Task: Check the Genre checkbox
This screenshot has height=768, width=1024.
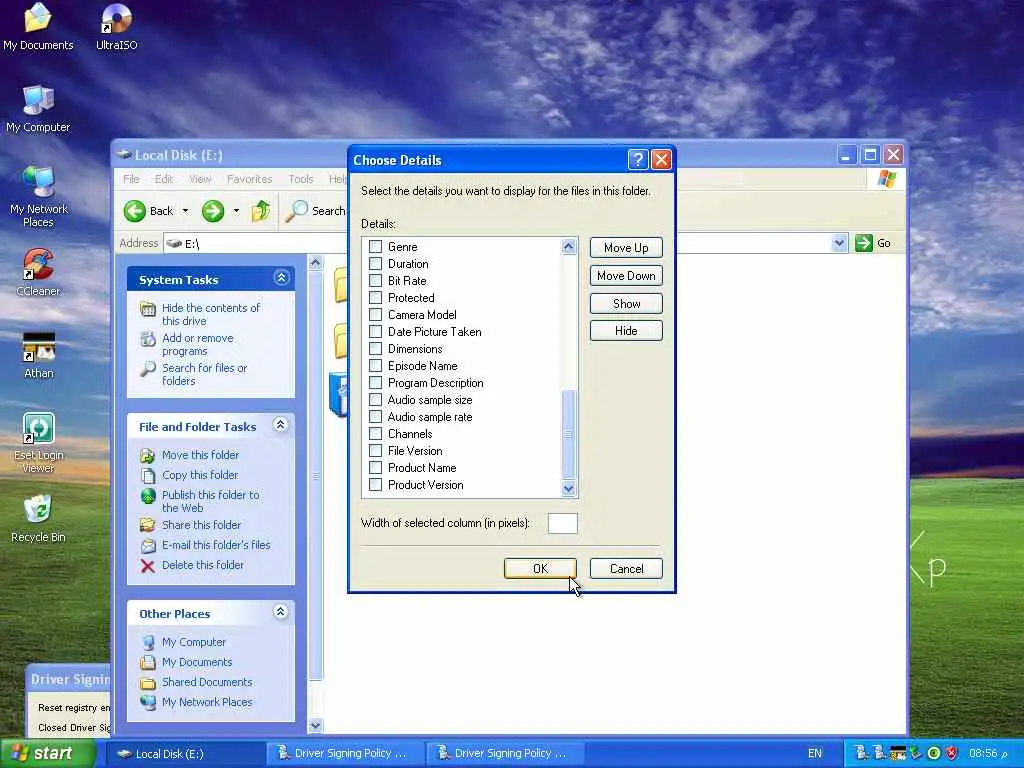Action: 376,247
